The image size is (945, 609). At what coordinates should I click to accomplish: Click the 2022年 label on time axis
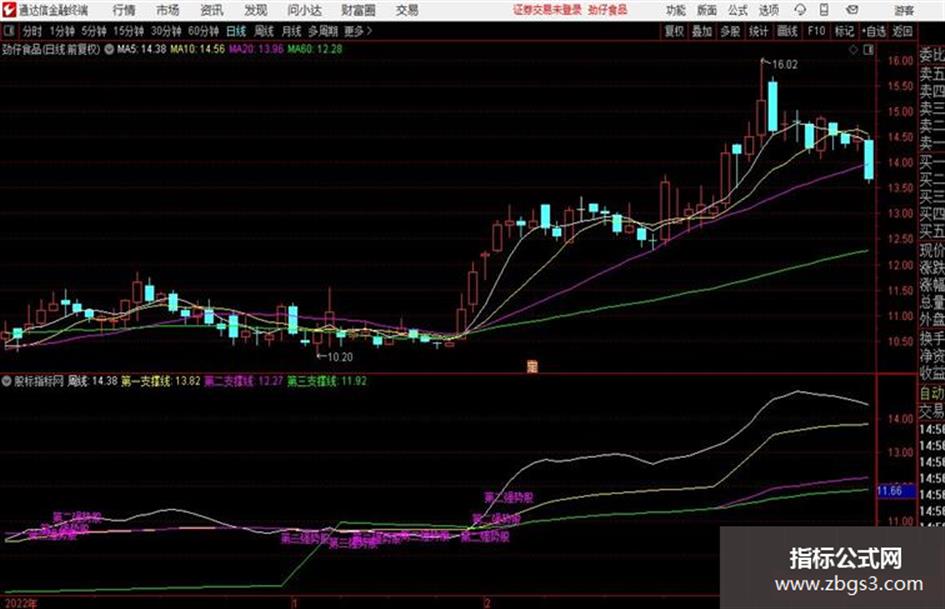pos(20,604)
